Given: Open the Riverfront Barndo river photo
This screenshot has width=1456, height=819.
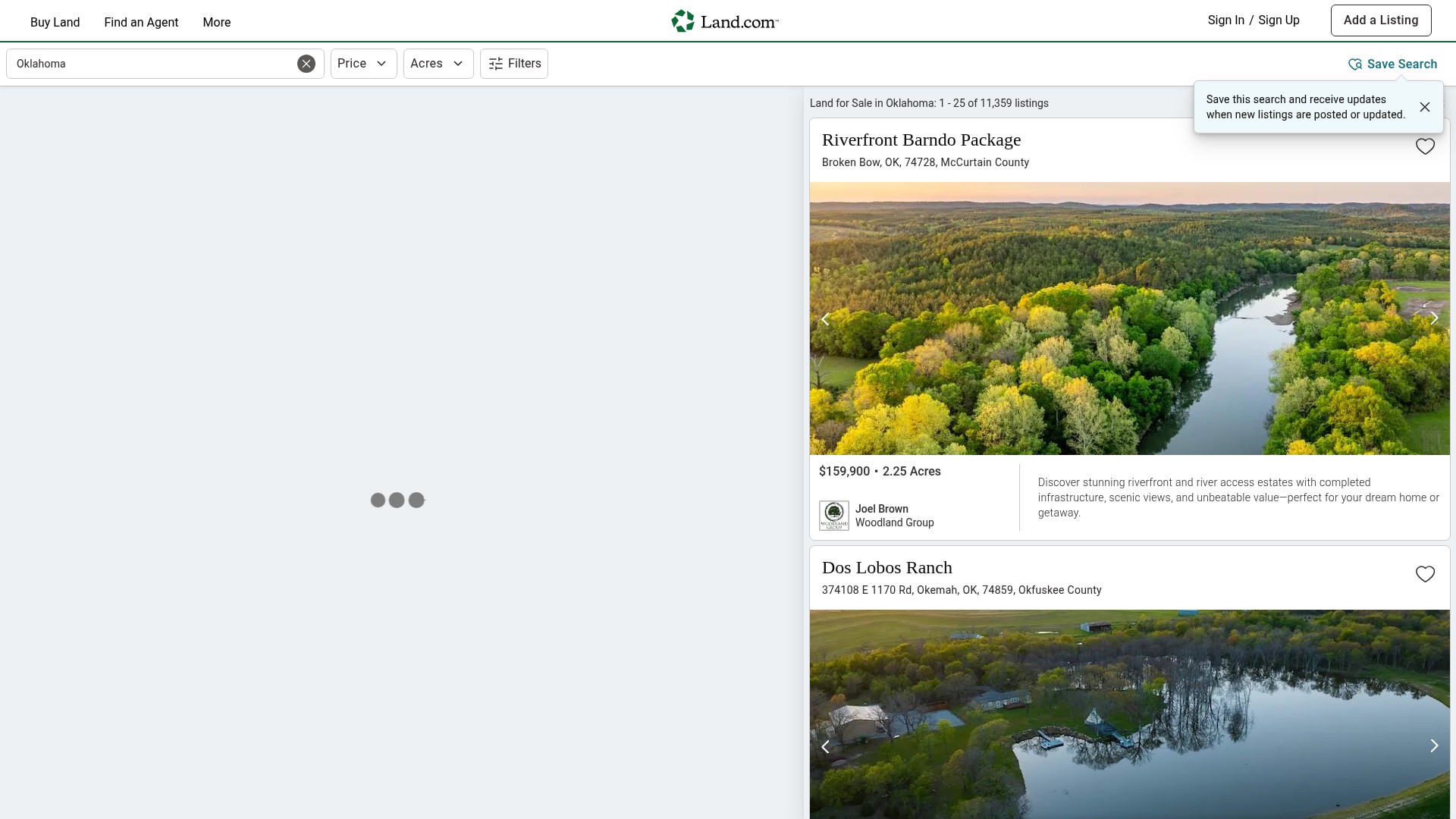Looking at the screenshot, I should pos(1130,318).
